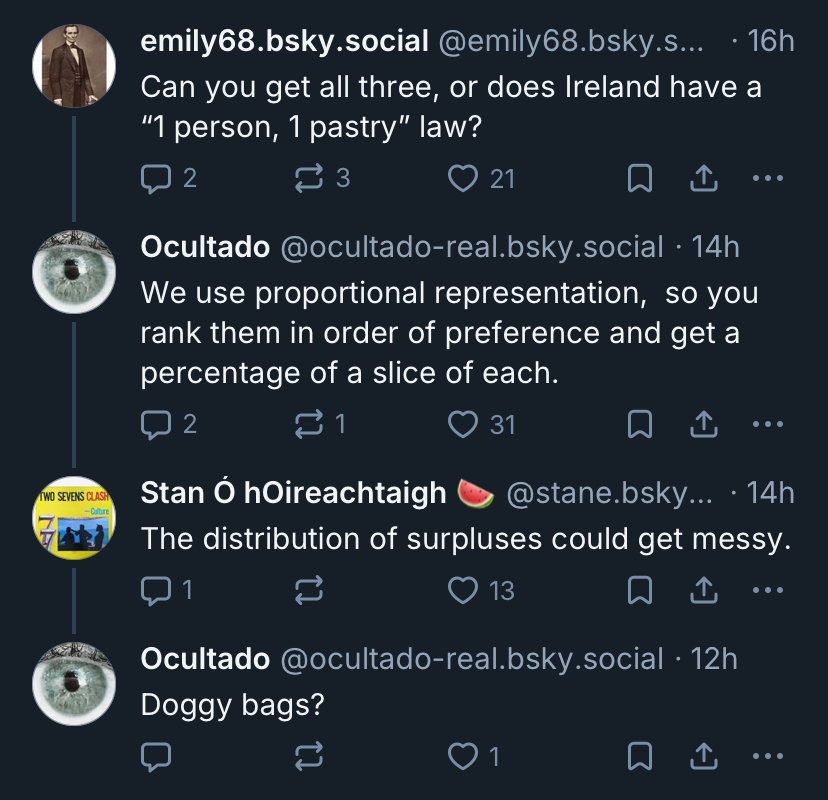
Task: Reply to the "Doggy bags?" post
Action: pos(156,757)
